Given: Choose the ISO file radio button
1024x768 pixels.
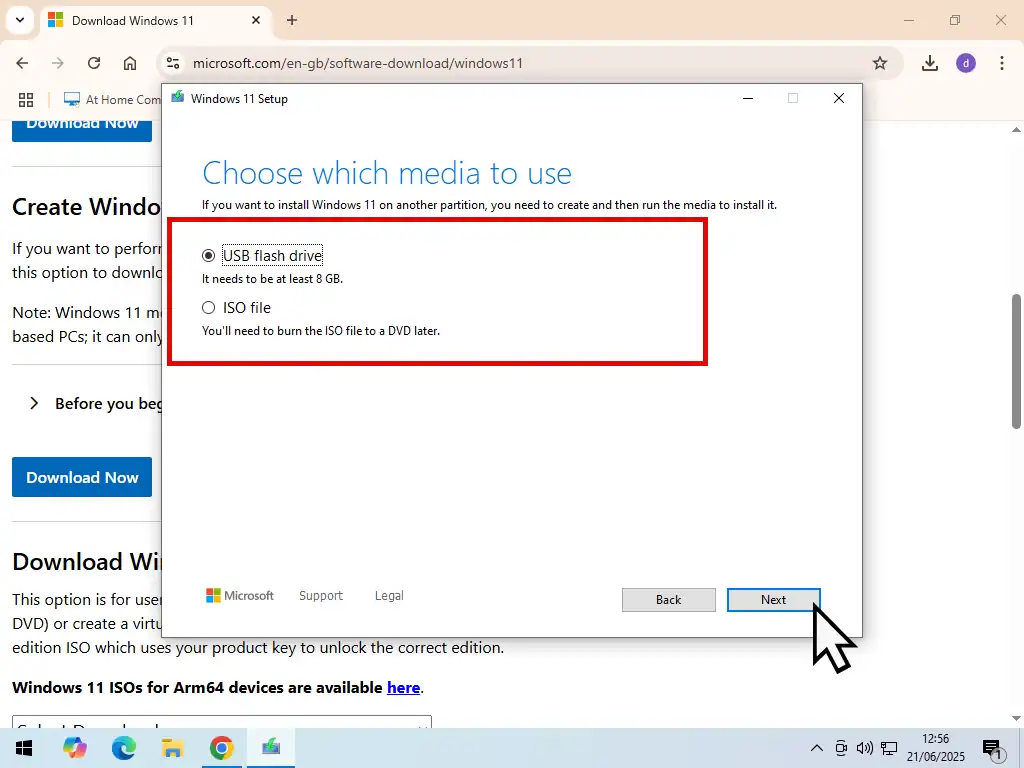Looking at the screenshot, I should (209, 308).
